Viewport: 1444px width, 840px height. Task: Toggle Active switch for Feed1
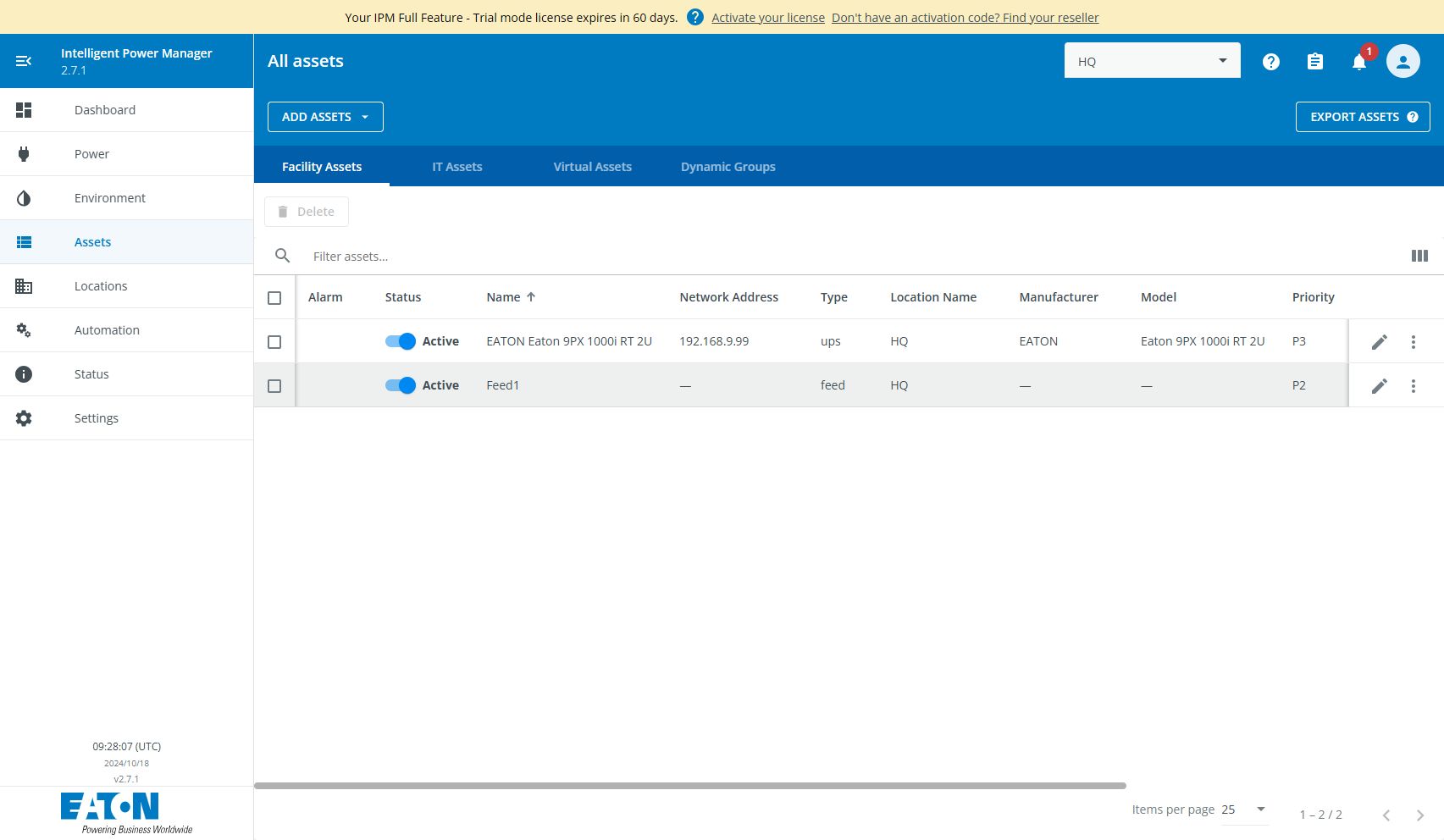[x=401, y=385]
